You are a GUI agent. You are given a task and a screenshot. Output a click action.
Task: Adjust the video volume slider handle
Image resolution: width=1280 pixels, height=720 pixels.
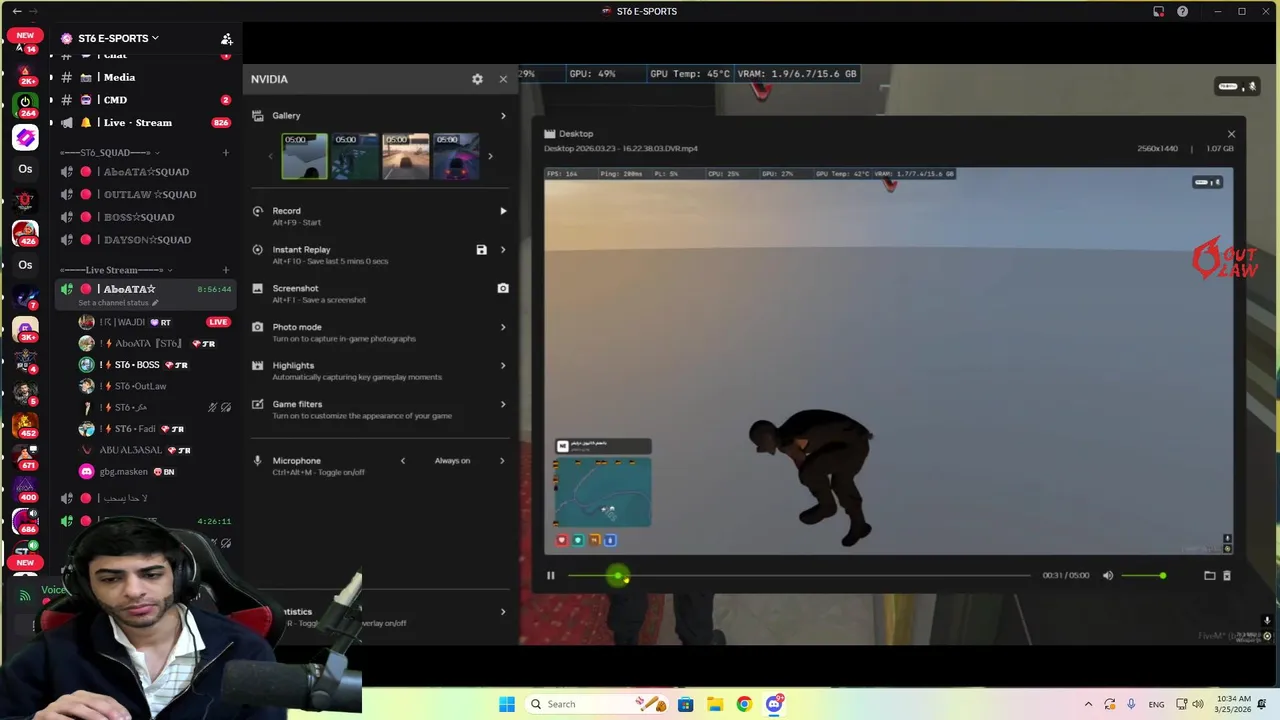click(1162, 576)
